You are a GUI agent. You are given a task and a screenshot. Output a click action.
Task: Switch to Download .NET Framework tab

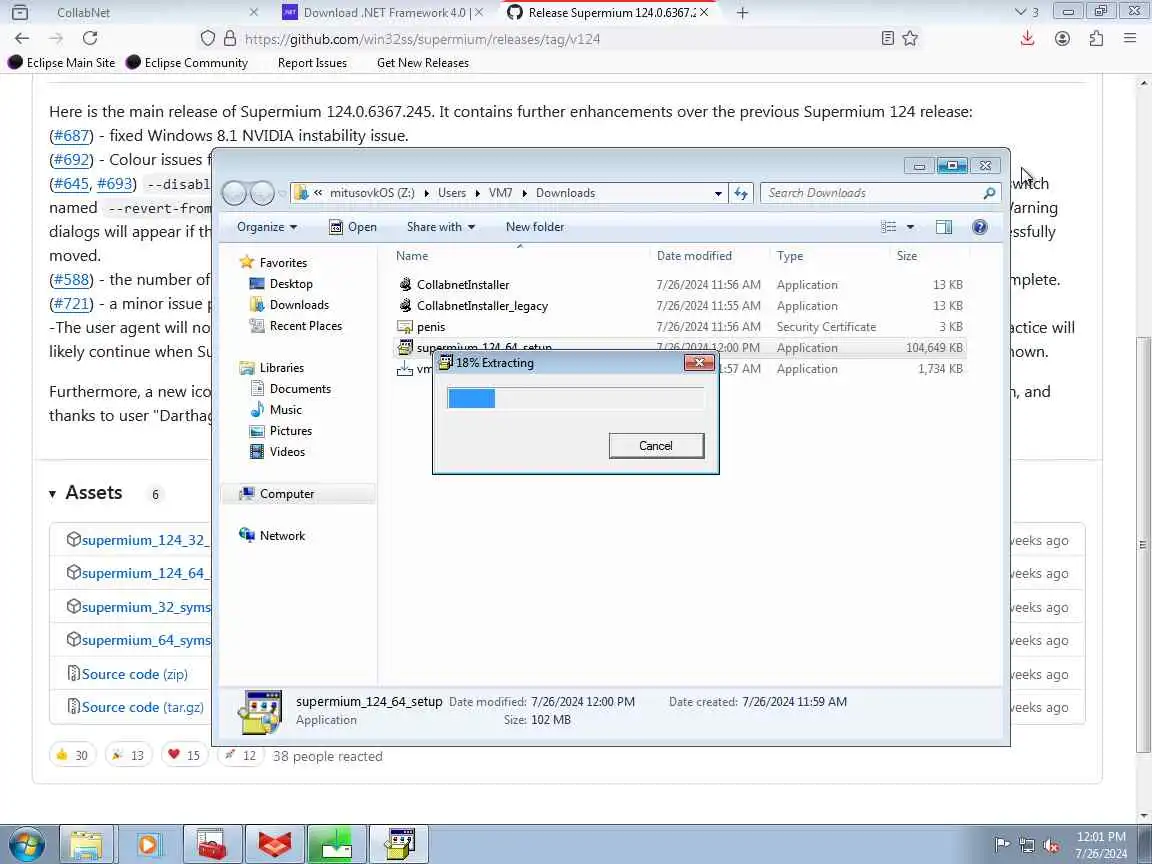click(x=385, y=12)
